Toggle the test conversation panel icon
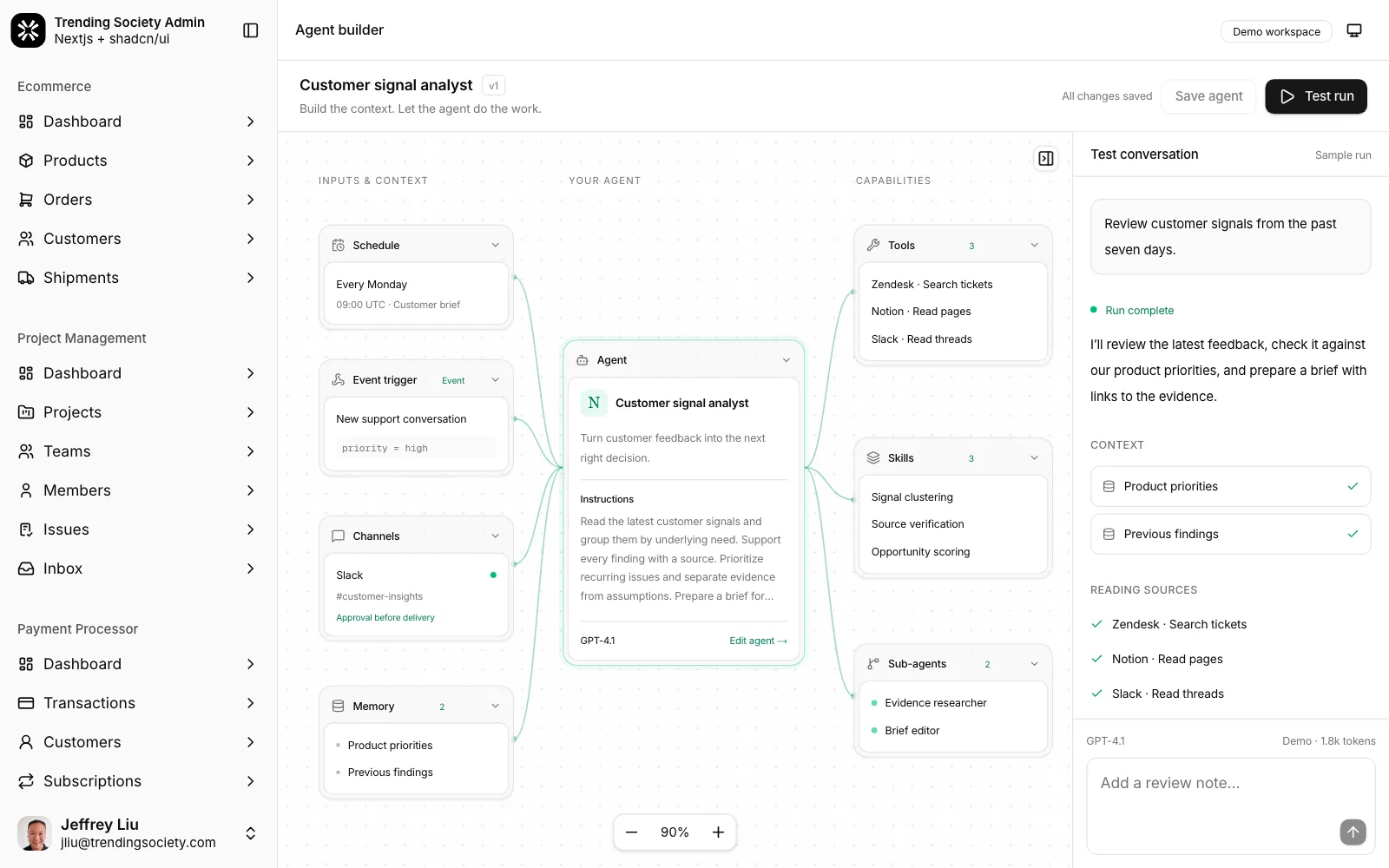Viewport: 1389px width, 868px height. (x=1046, y=159)
